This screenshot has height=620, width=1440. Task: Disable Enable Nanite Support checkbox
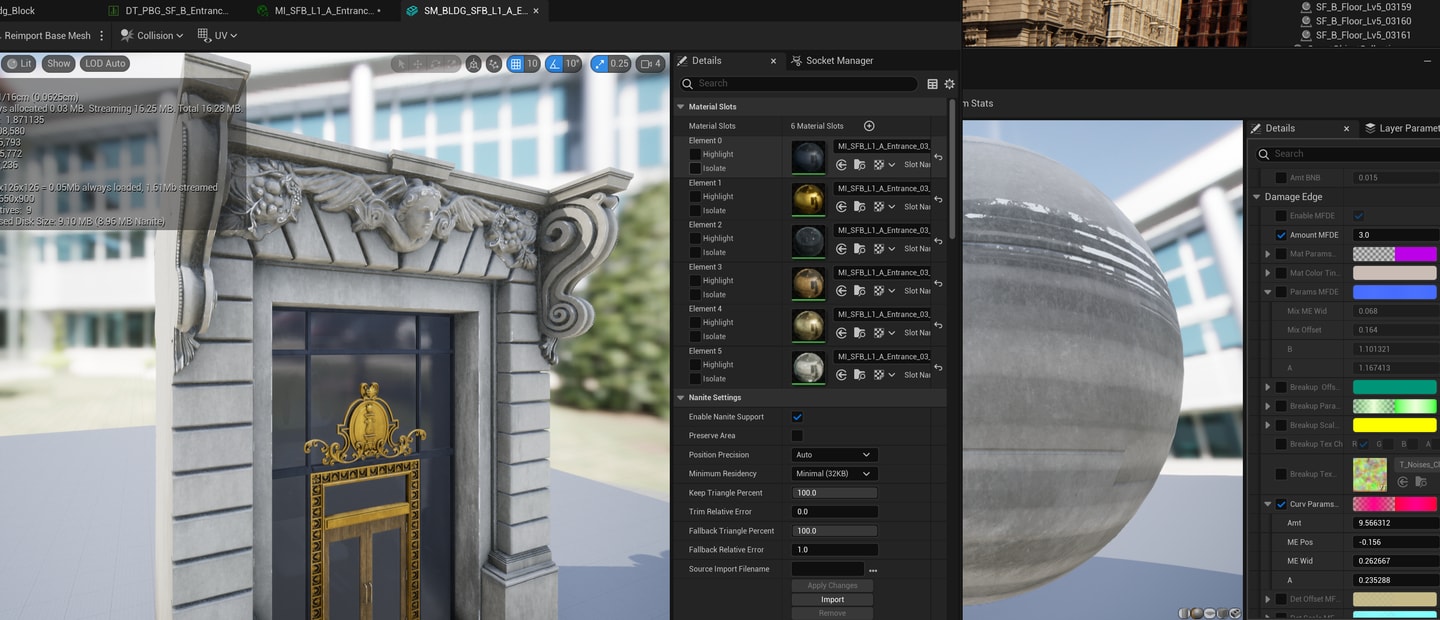(797, 417)
